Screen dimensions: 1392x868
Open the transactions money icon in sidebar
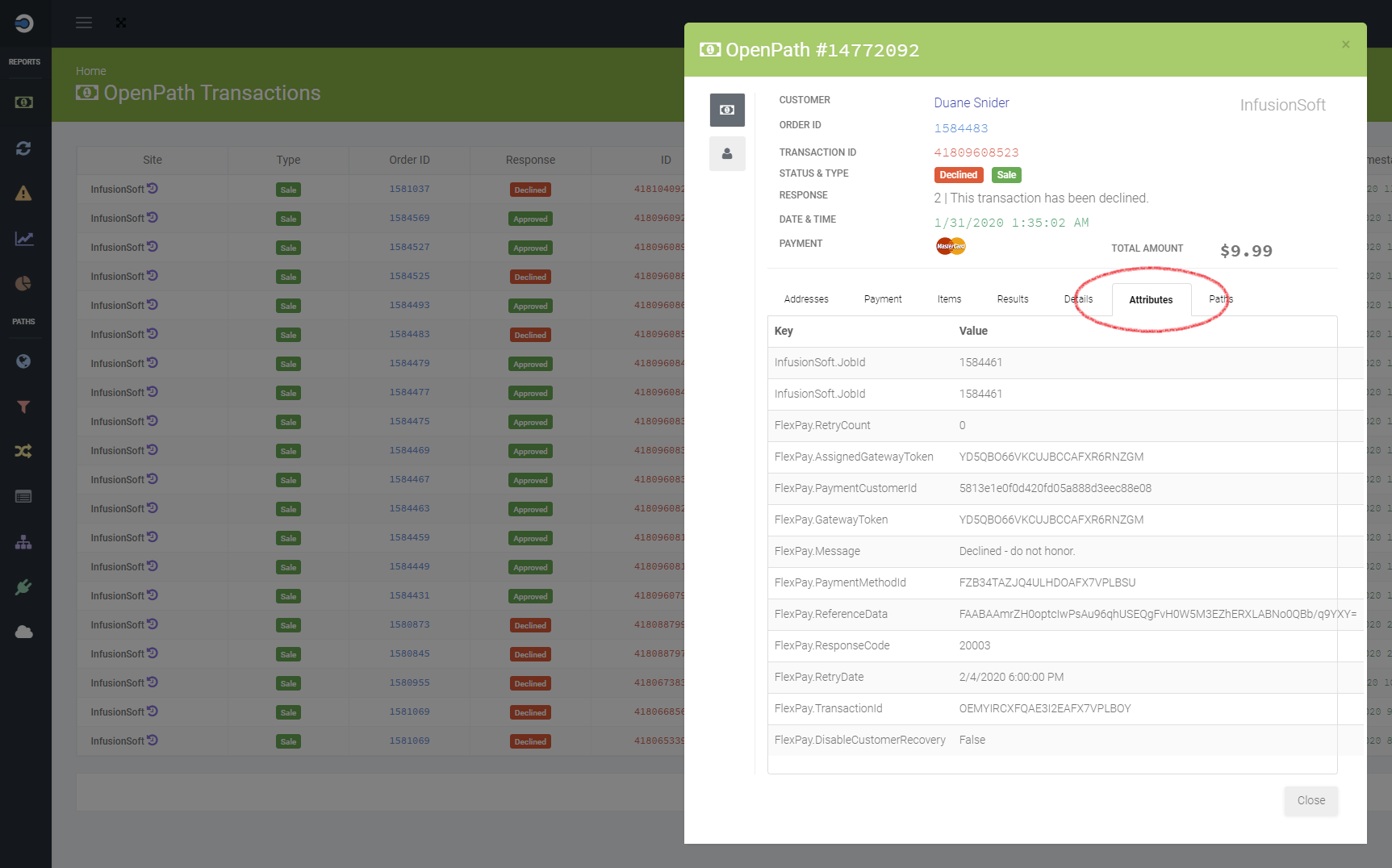point(24,102)
